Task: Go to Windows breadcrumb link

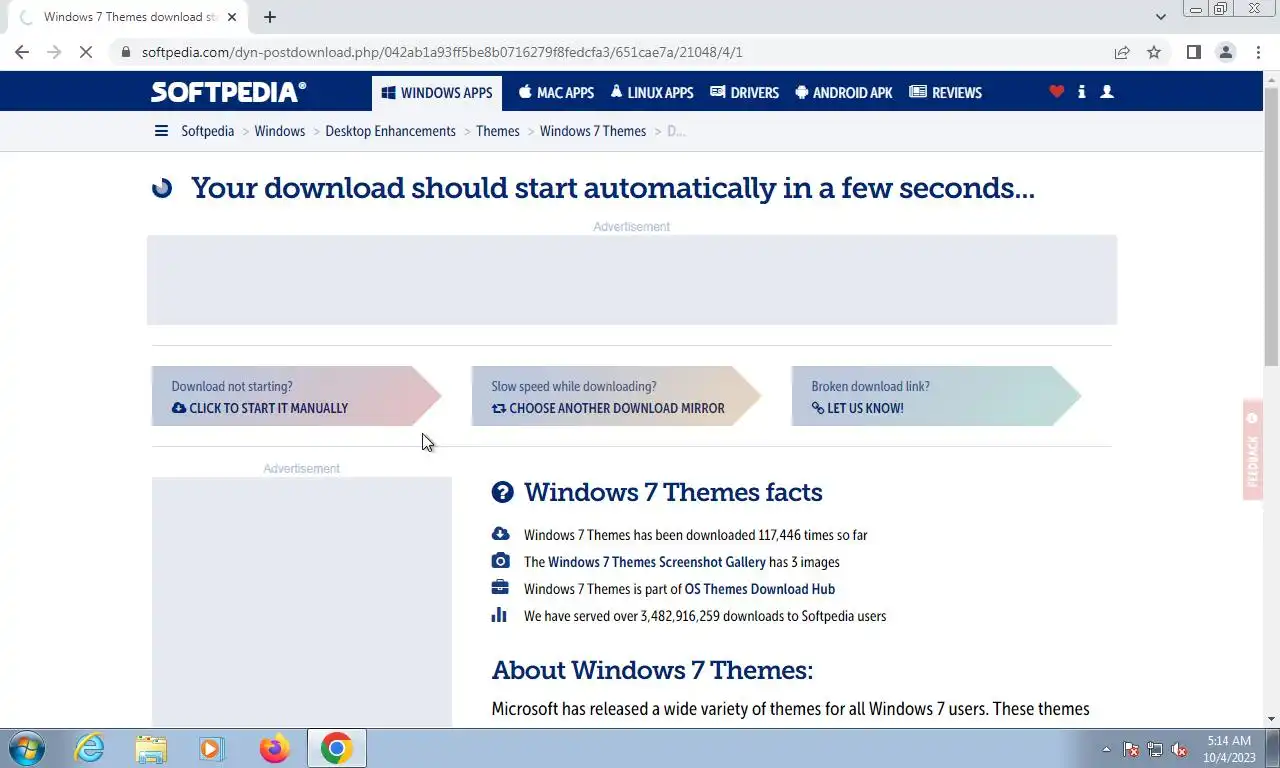Action: tap(280, 131)
